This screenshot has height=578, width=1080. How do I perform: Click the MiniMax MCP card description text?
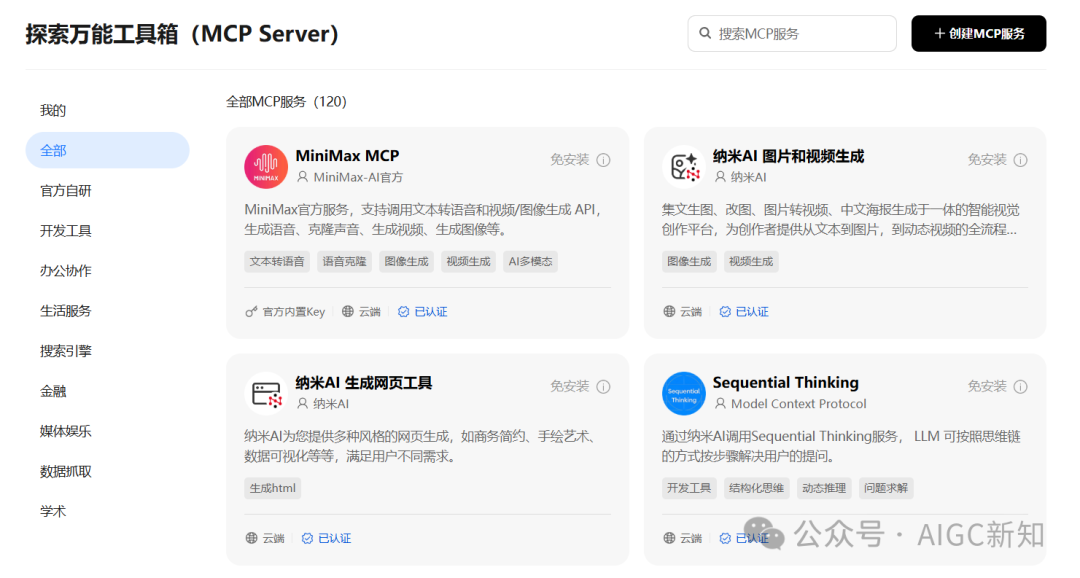point(423,220)
